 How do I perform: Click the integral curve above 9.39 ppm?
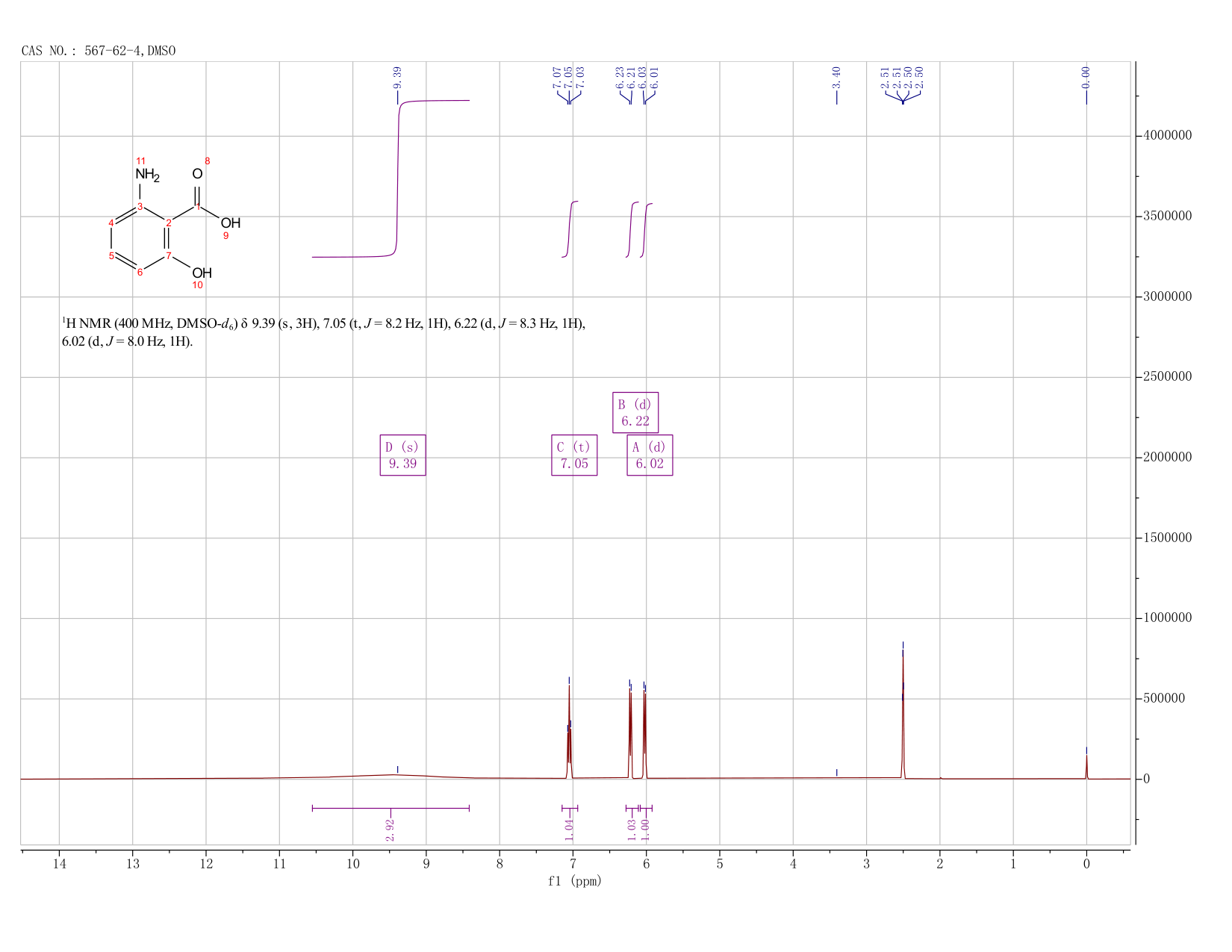398,179
